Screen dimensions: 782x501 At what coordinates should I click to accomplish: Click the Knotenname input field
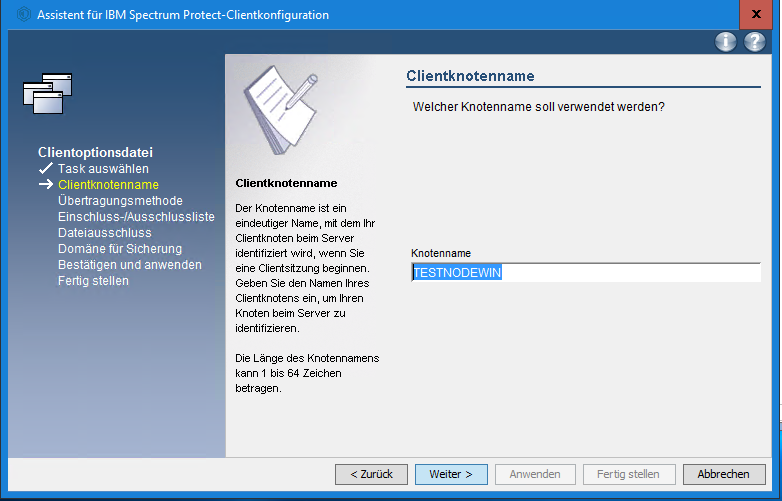tap(586, 273)
